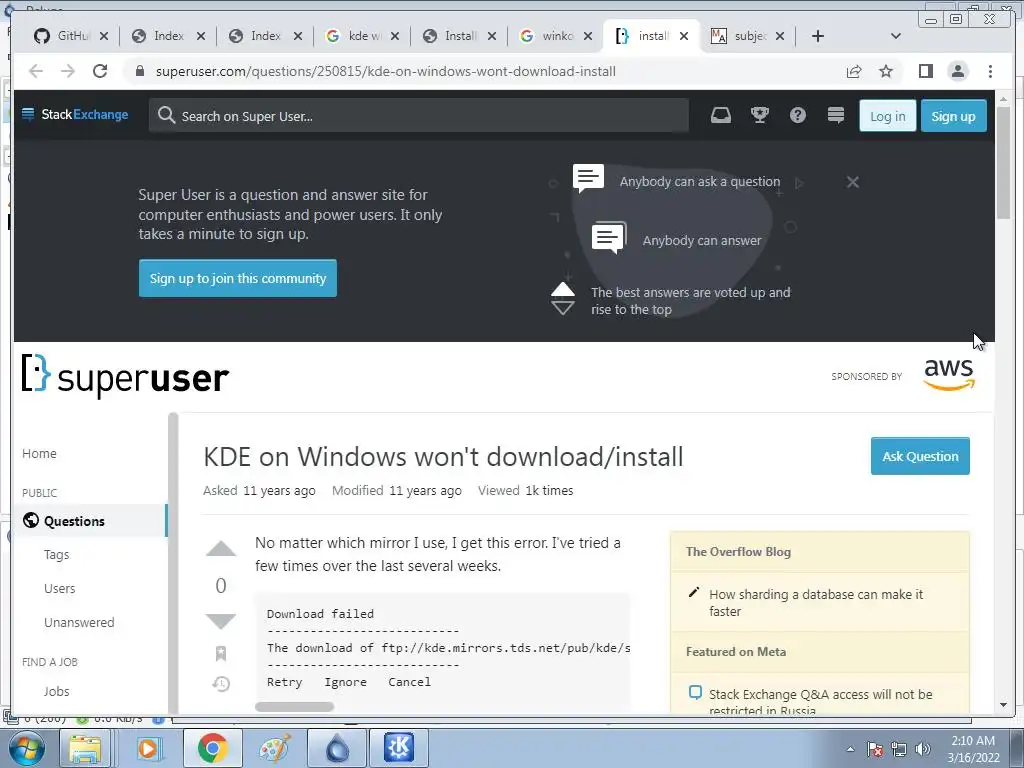Close the GitHub tab
Viewport: 1024px width, 768px height.
[104, 36]
